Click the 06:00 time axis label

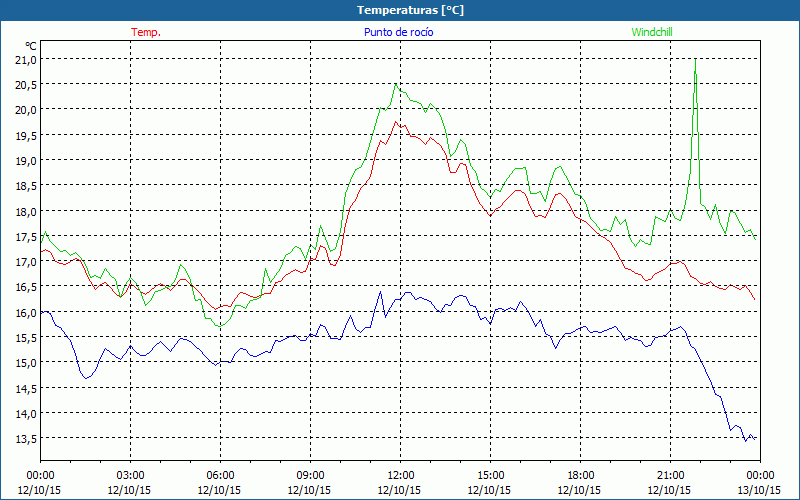(220, 476)
